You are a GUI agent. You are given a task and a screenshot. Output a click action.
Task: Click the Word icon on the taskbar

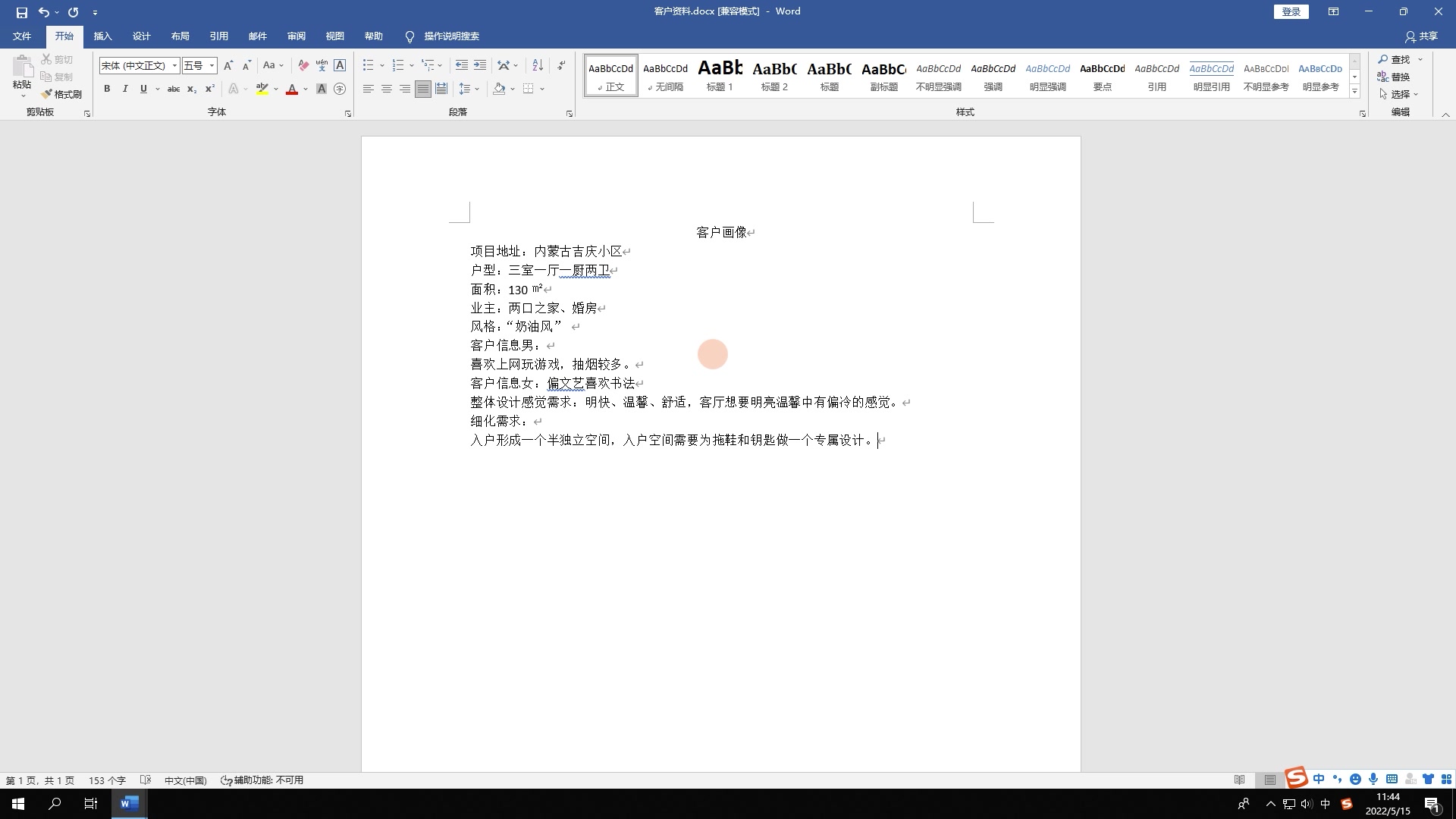[129, 803]
